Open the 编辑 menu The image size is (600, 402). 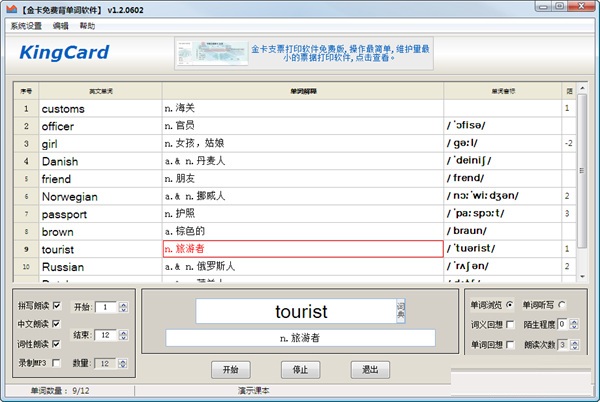coord(60,26)
